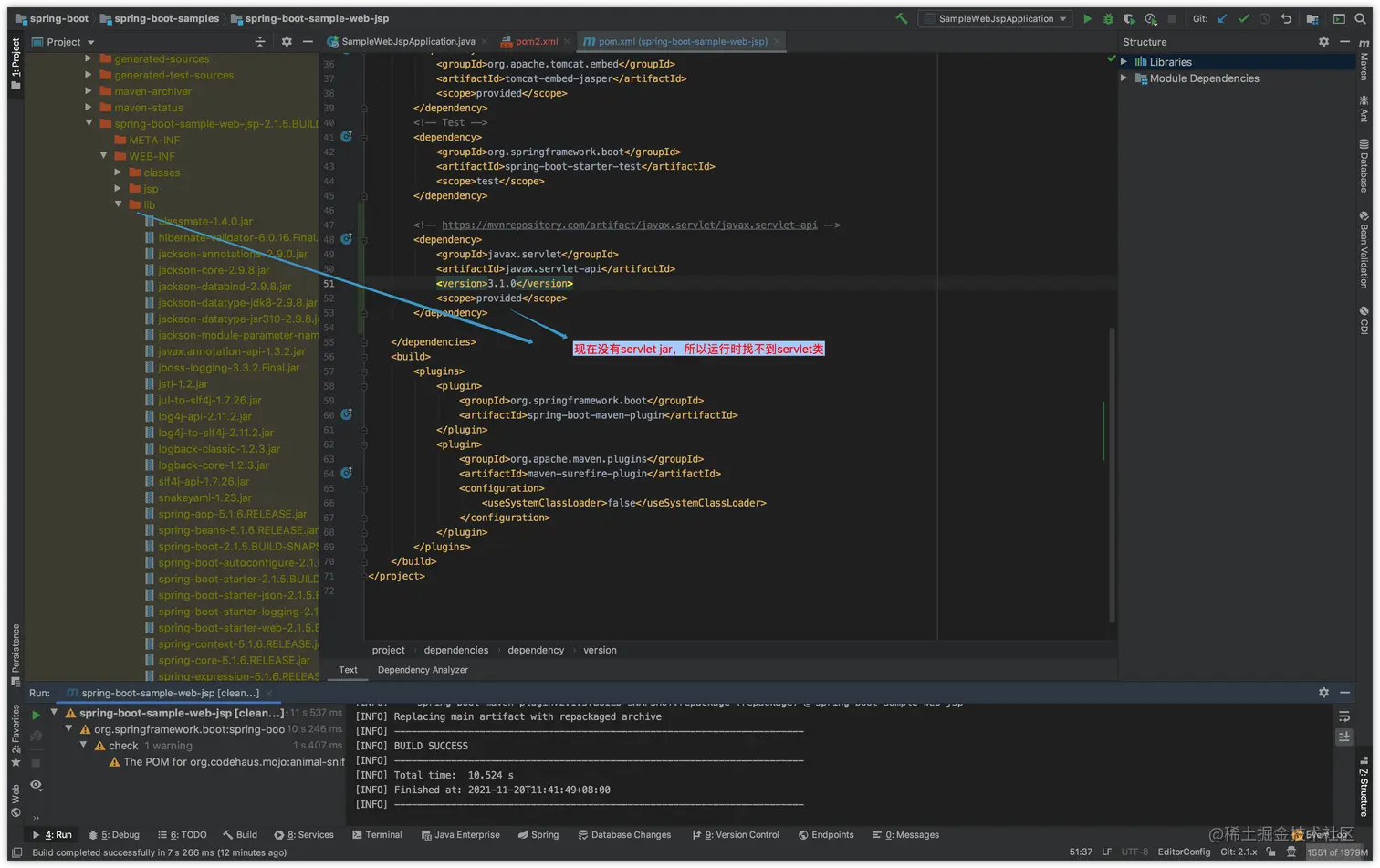Viewport: 1380px width, 868px height.
Task: Click the Git Commit checkmark icon
Action: [x=1243, y=18]
